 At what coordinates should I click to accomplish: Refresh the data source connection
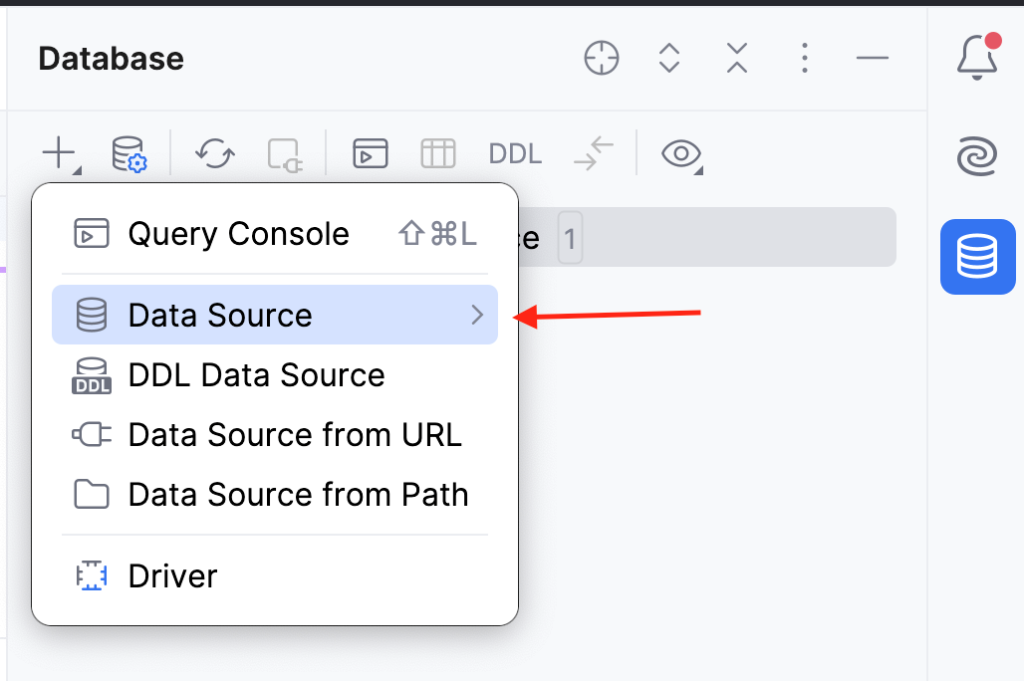coord(214,154)
